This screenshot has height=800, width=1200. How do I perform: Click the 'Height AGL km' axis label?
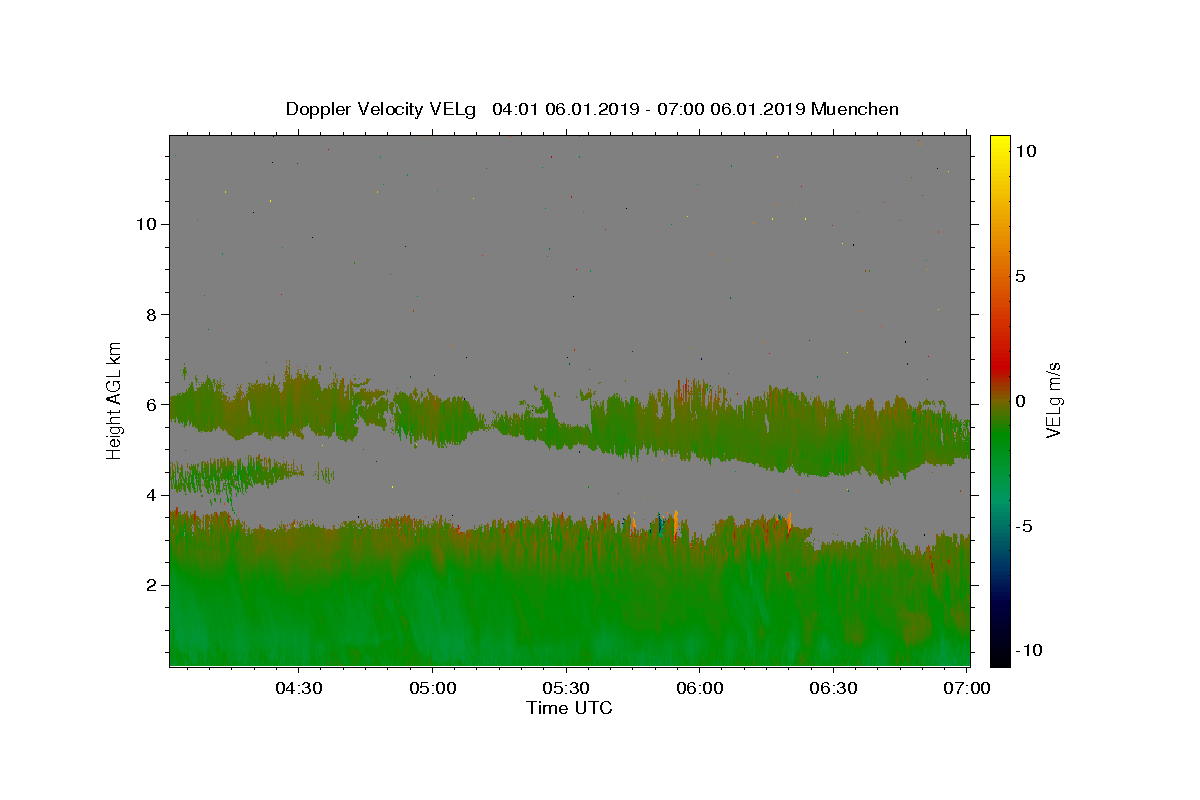coord(115,399)
